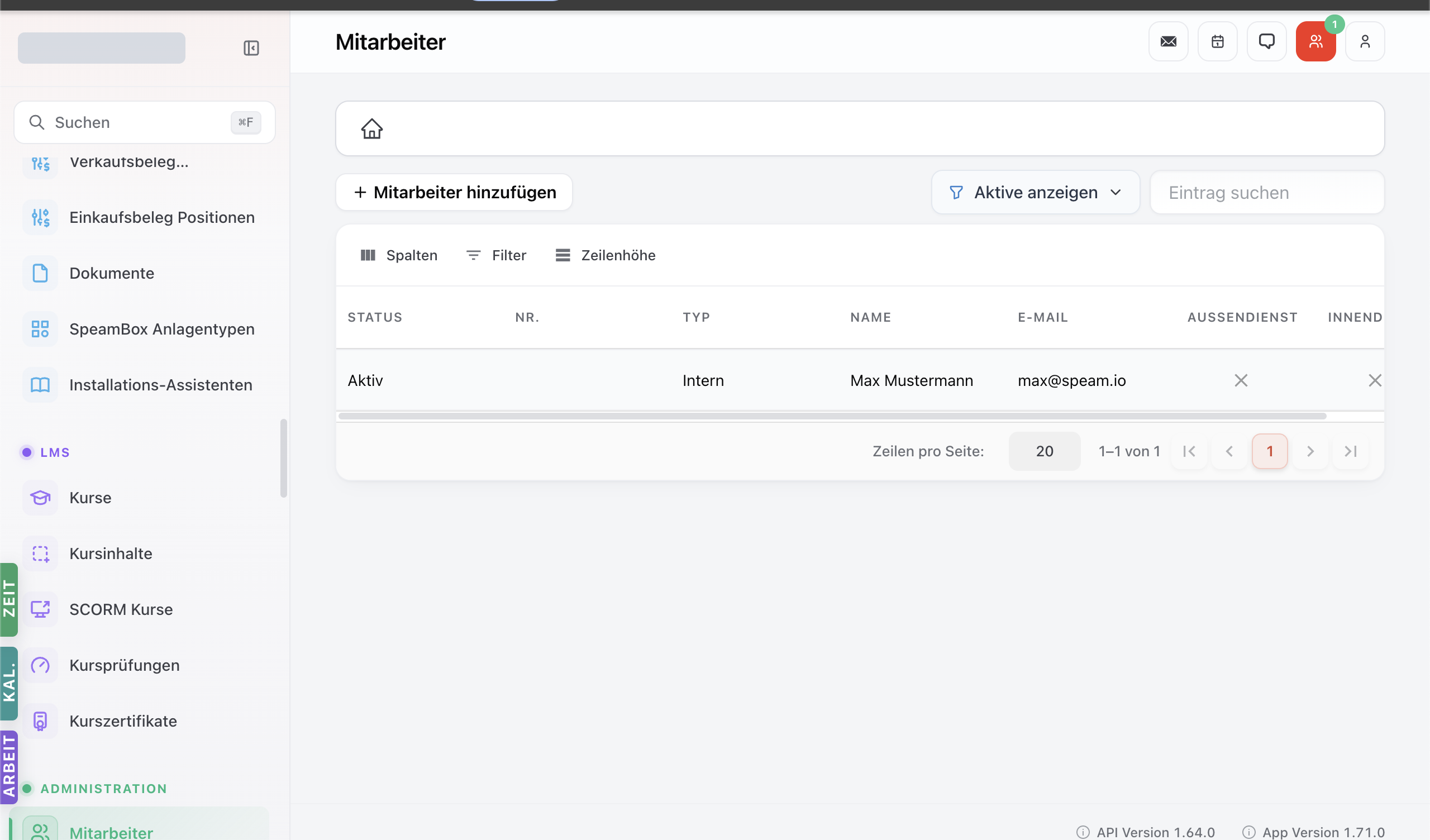Click the Kursprüfungen gauge icon

tap(40, 665)
